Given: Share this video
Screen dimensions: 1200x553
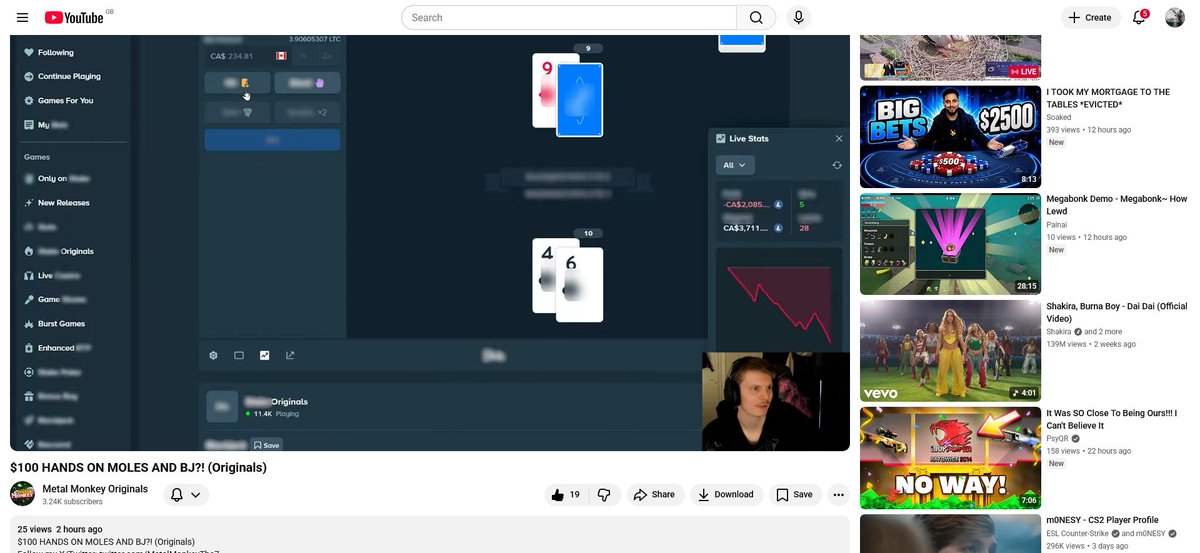Looking at the screenshot, I should pos(655,494).
